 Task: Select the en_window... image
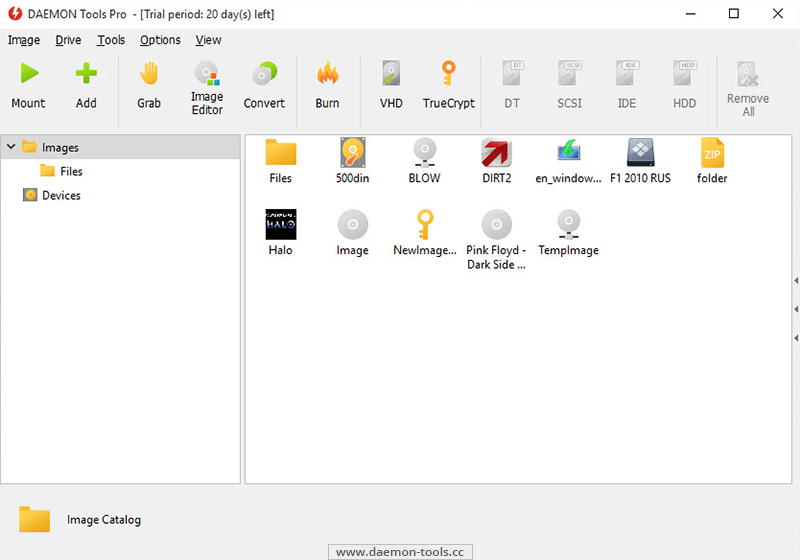point(568,161)
